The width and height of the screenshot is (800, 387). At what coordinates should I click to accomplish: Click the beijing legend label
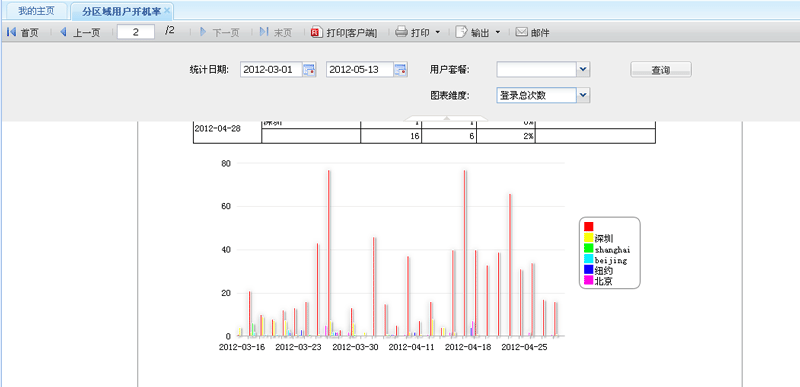click(611, 260)
